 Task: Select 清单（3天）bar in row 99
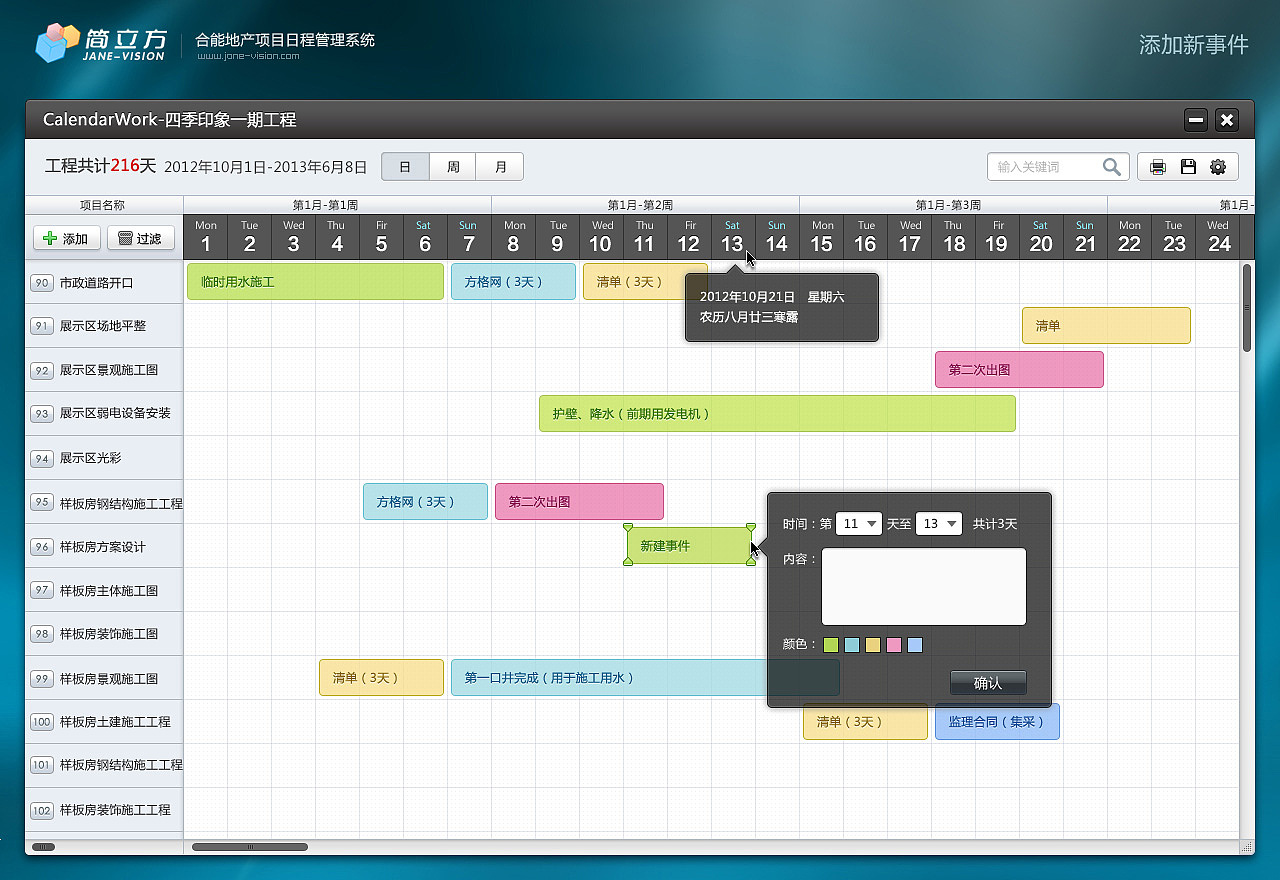click(x=381, y=677)
